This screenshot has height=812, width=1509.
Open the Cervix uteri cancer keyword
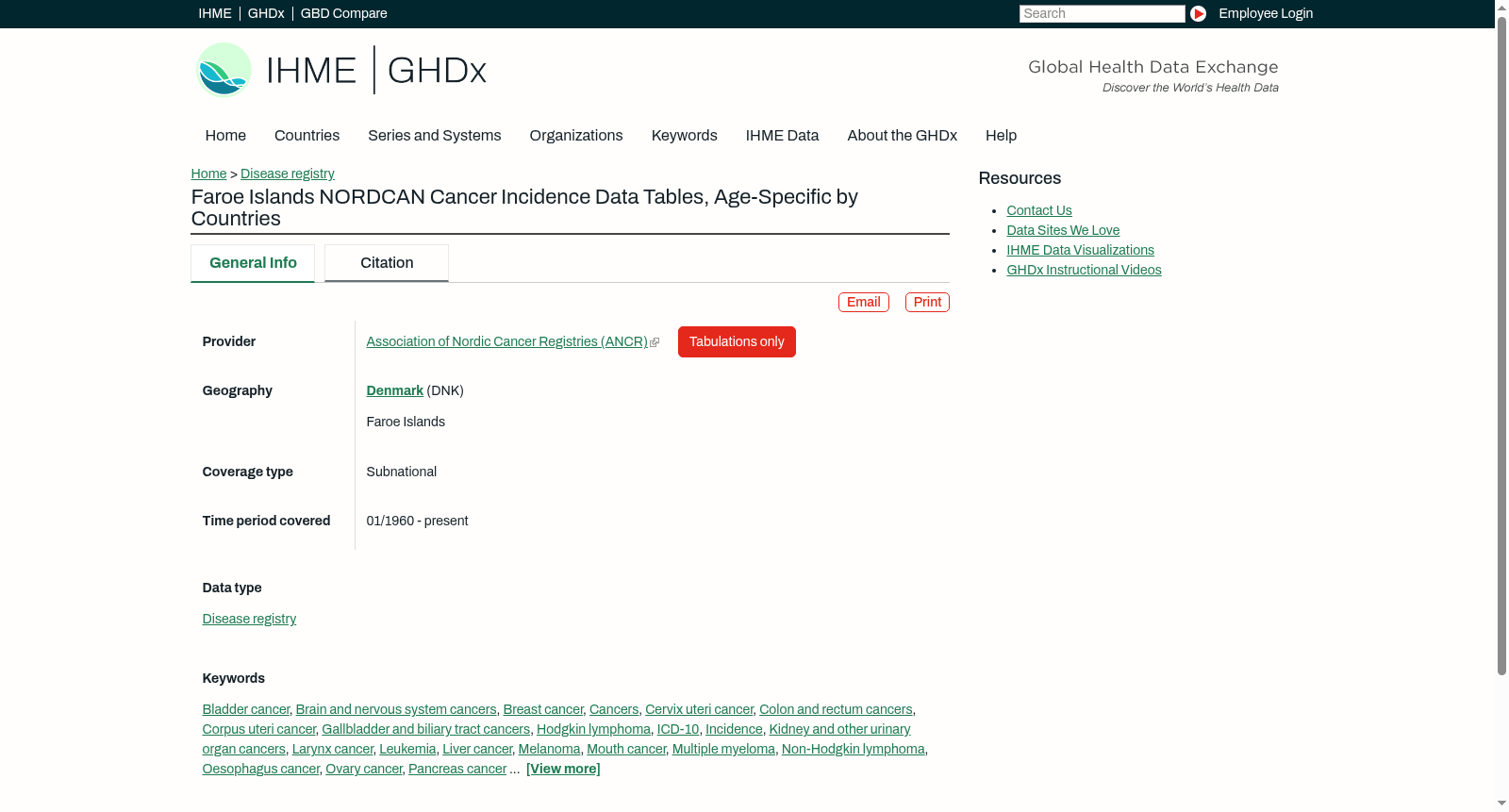pyautogui.click(x=699, y=709)
